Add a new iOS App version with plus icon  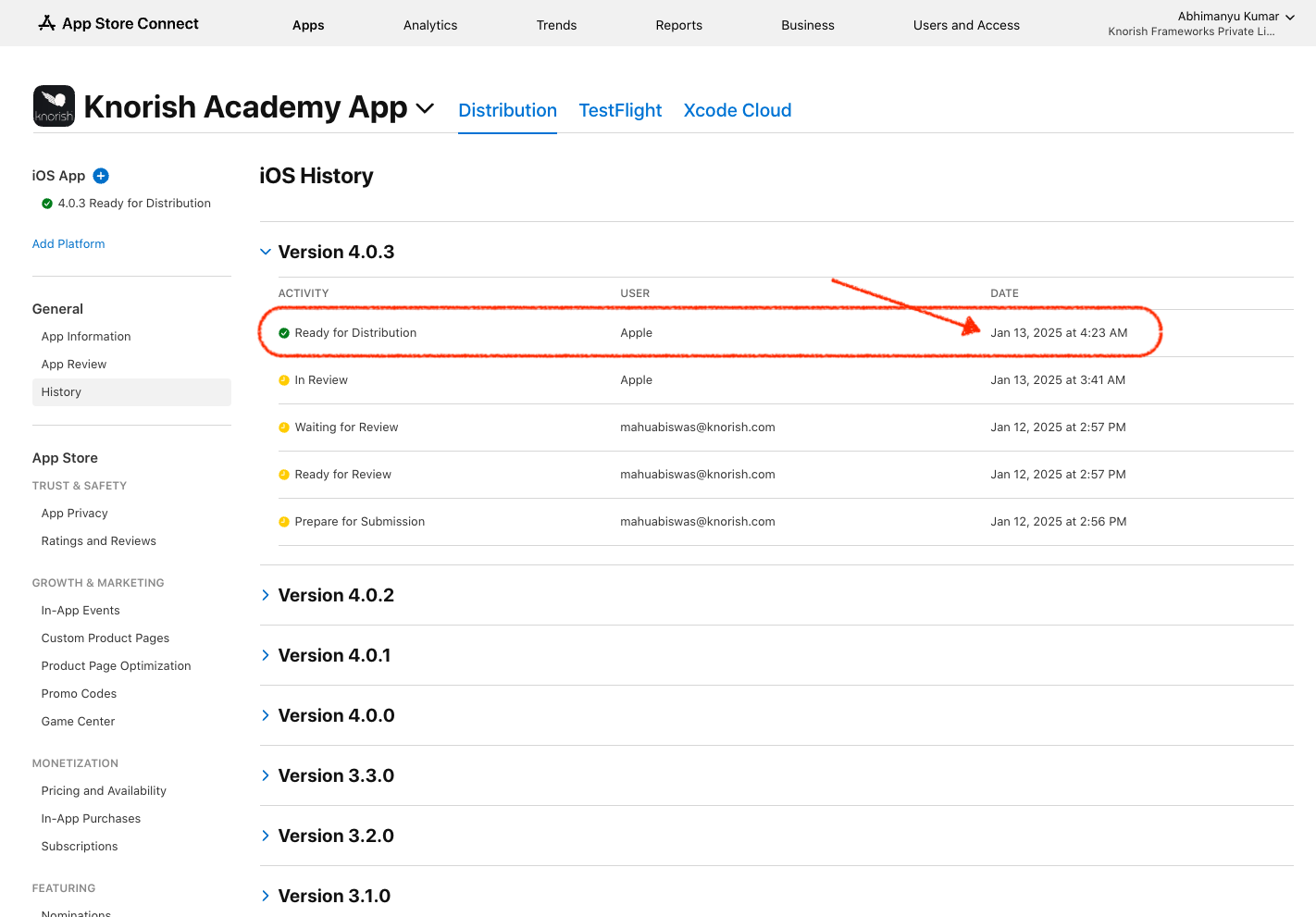[101, 176]
